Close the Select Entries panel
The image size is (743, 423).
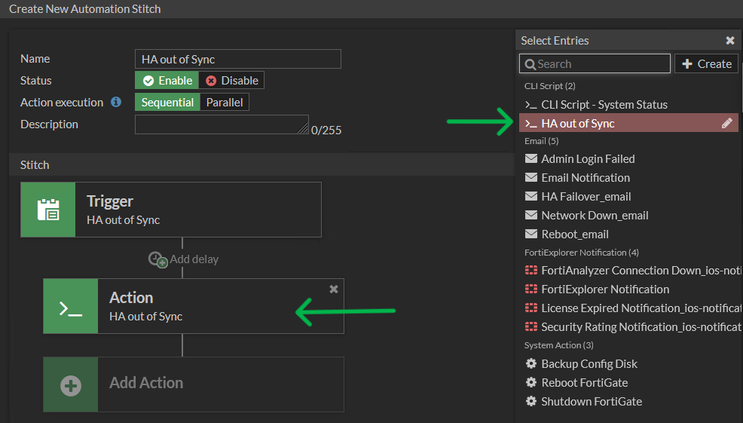tap(730, 41)
